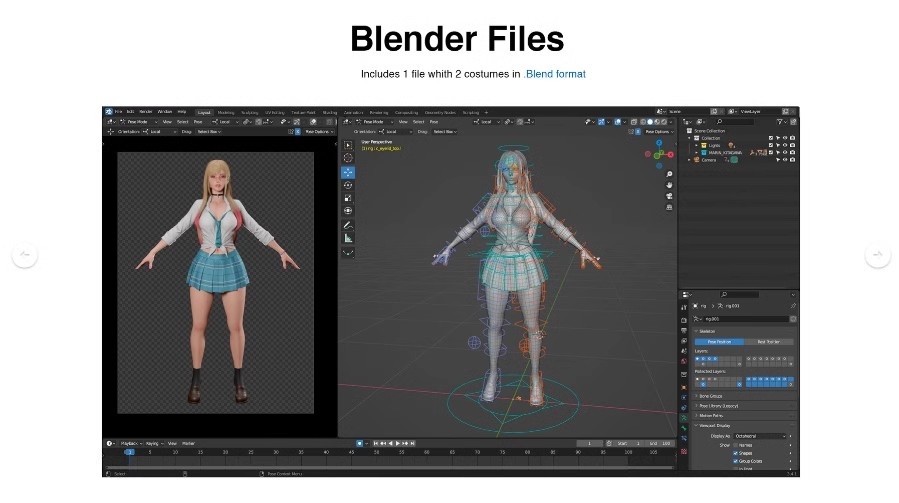
Task: Hide the Camera collection via eye icon
Action: [785, 160]
